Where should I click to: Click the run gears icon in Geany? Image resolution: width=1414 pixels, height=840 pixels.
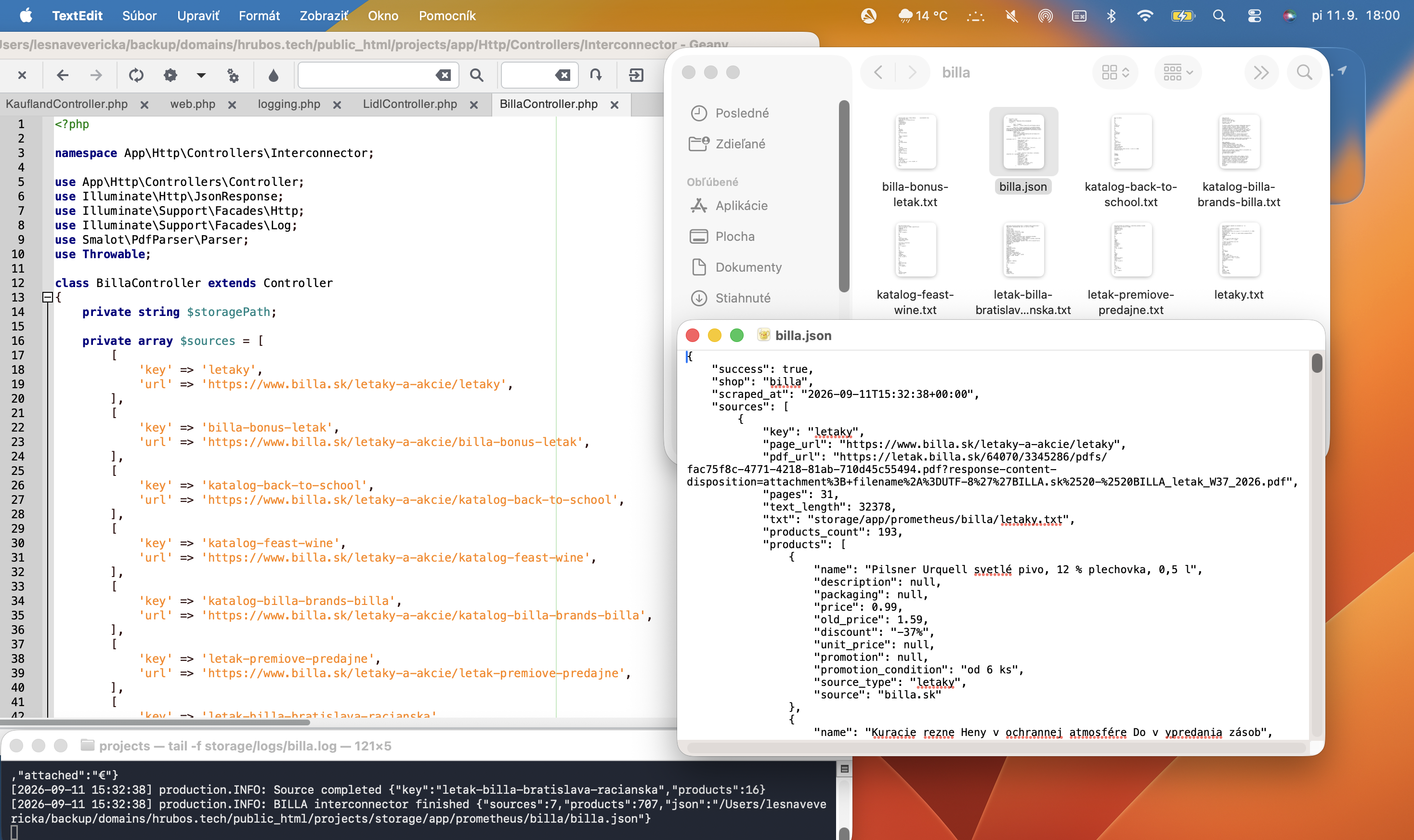pos(233,75)
